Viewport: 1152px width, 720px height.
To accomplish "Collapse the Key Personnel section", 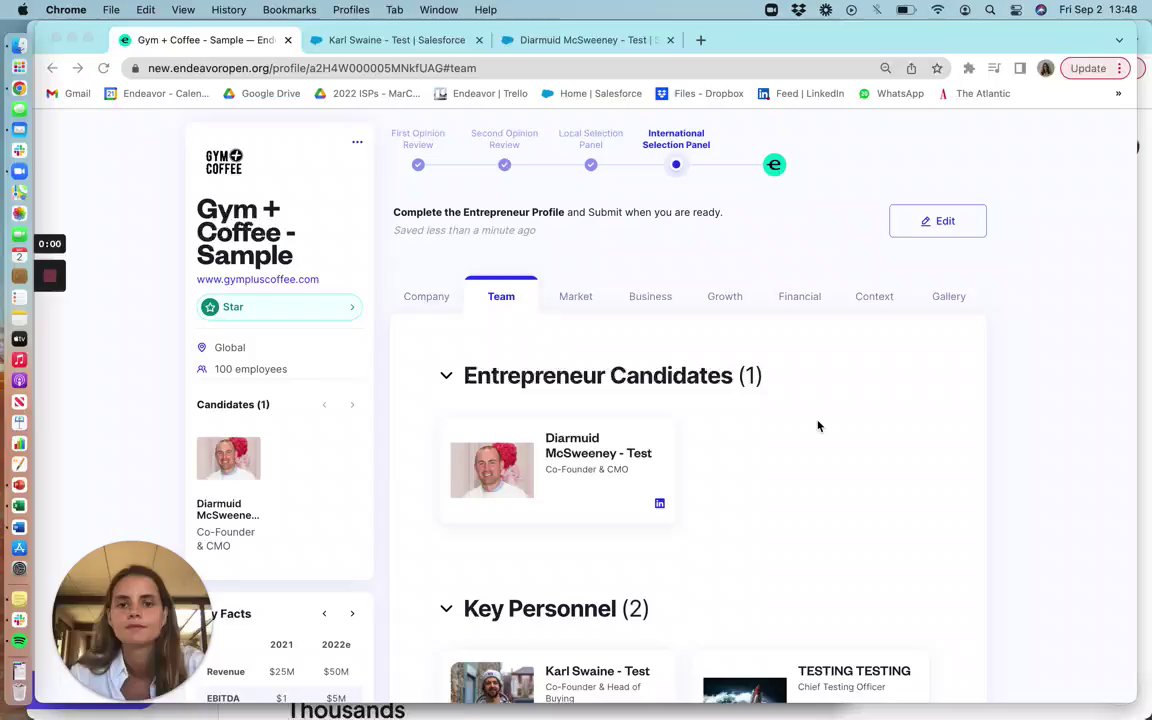I will click(446, 608).
